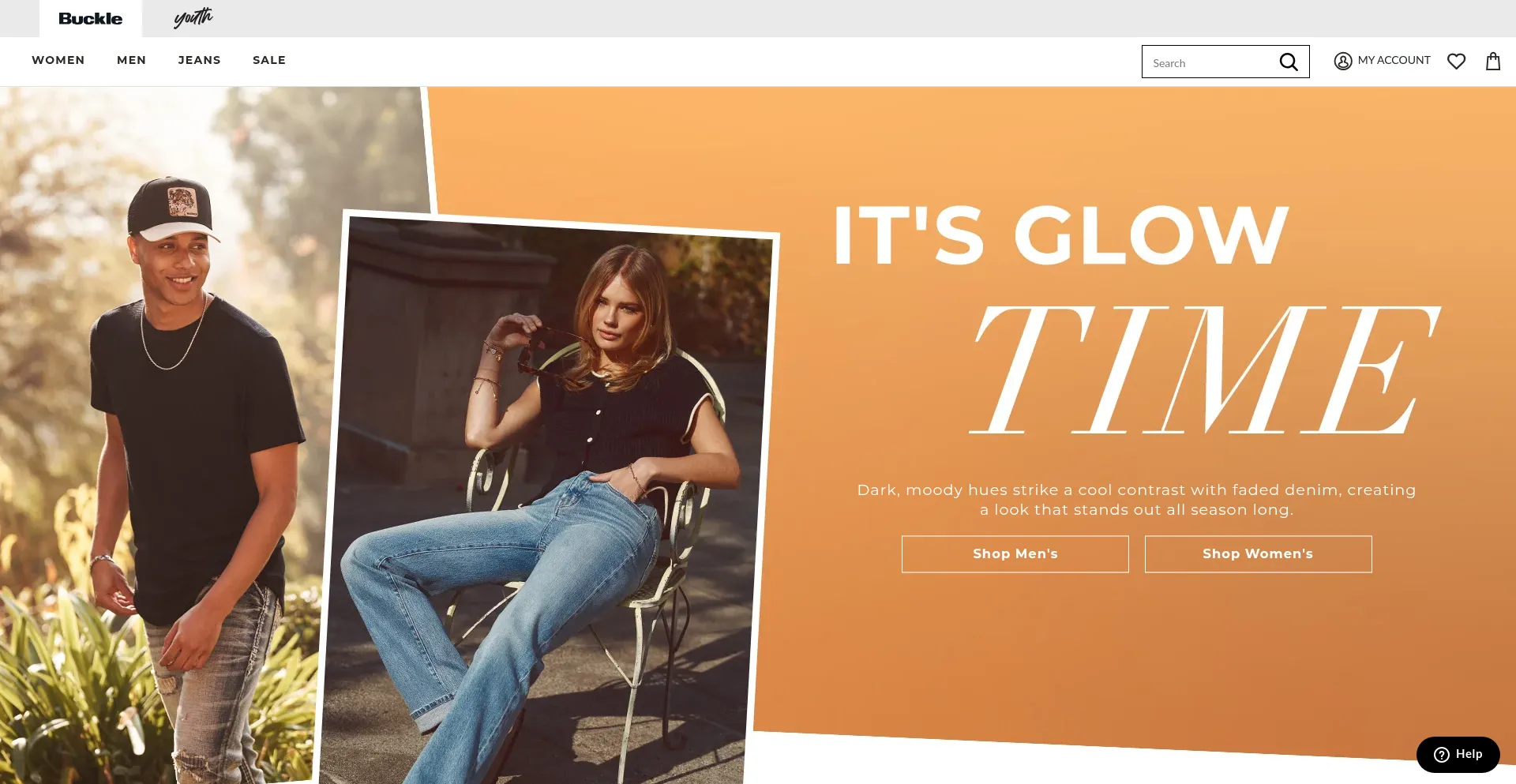The height and width of the screenshot is (784, 1516).
Task: Click the MY ACCOUNT text link
Action: [x=1394, y=60]
